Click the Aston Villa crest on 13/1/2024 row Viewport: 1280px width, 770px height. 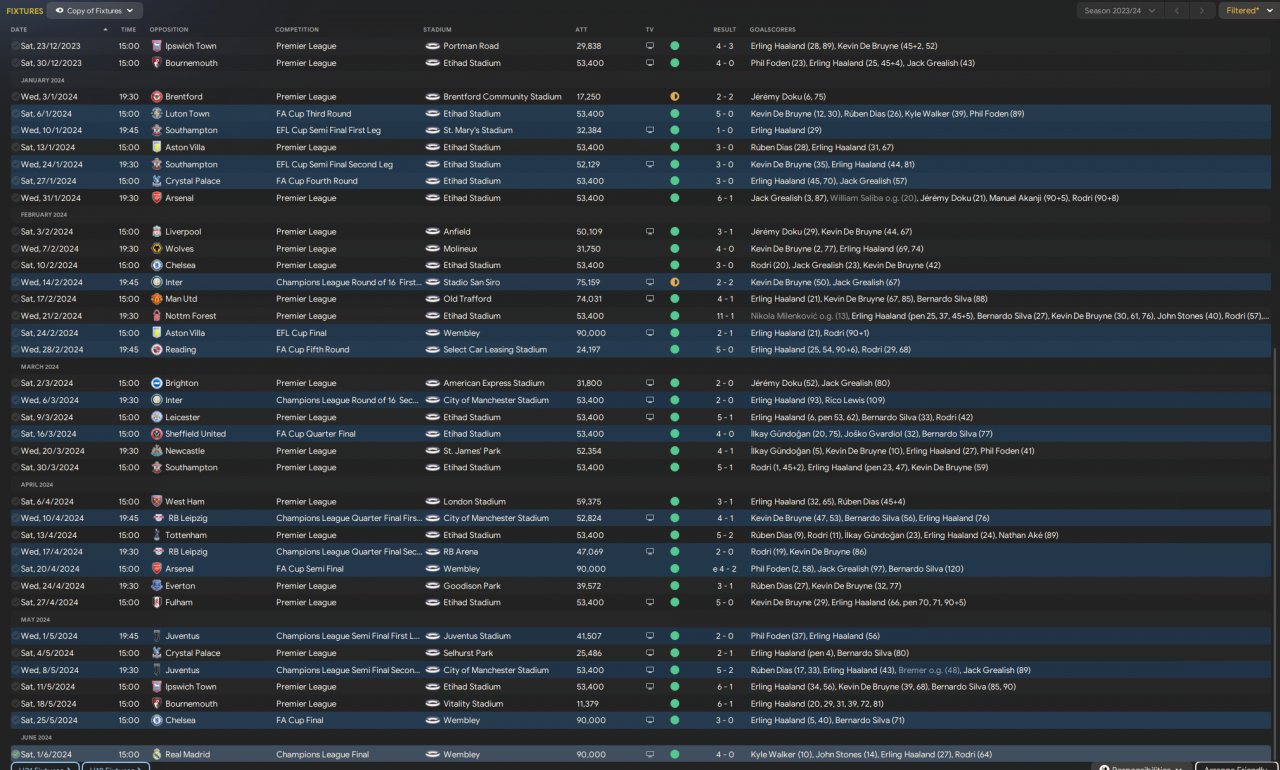click(x=157, y=147)
